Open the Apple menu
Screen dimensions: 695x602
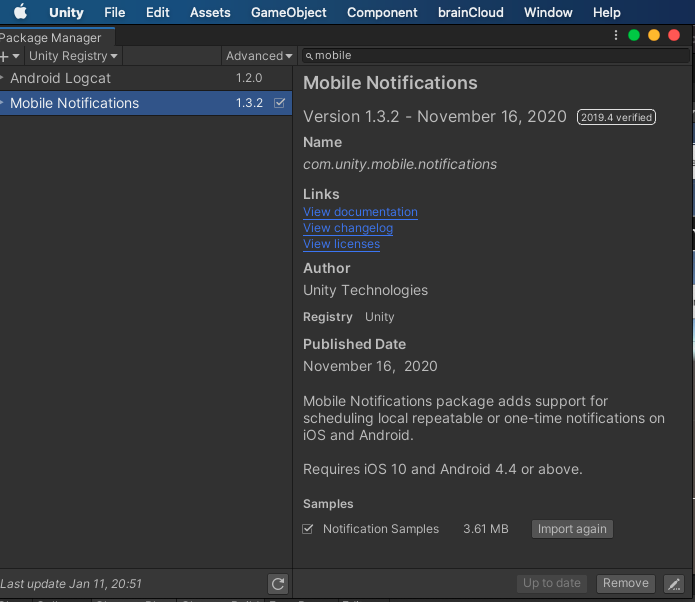(20, 12)
